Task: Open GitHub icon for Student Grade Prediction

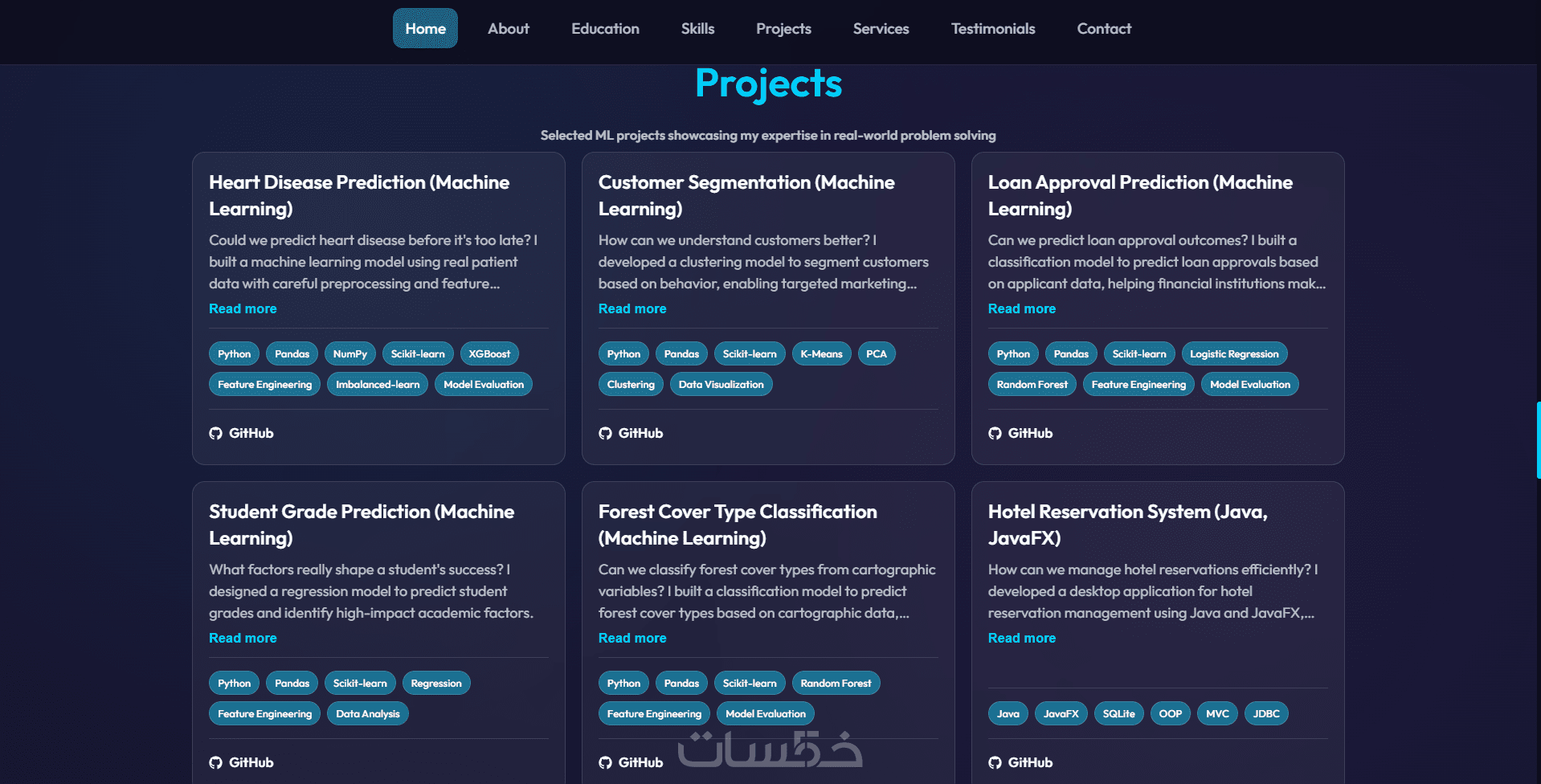Action: (x=215, y=762)
